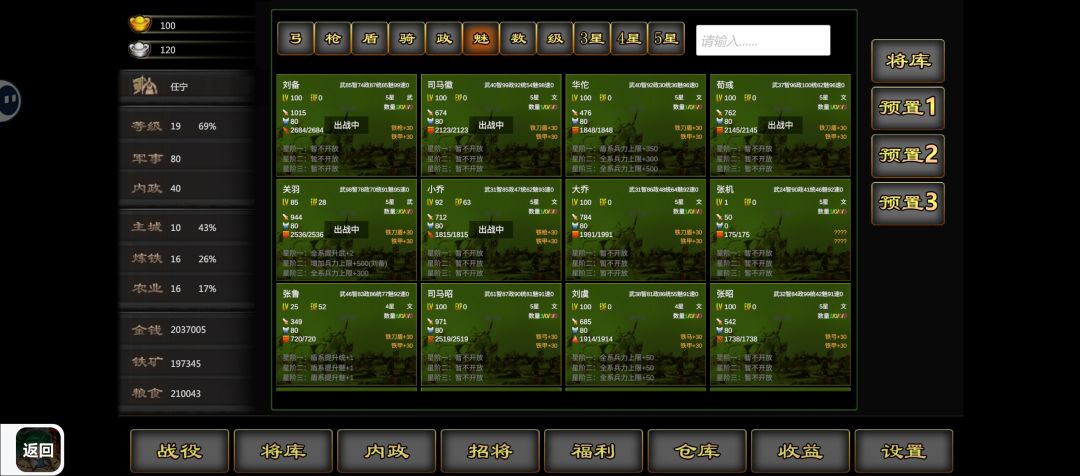Click the 设置 settings button
Viewport: 1080px width, 476px height.
pos(904,451)
